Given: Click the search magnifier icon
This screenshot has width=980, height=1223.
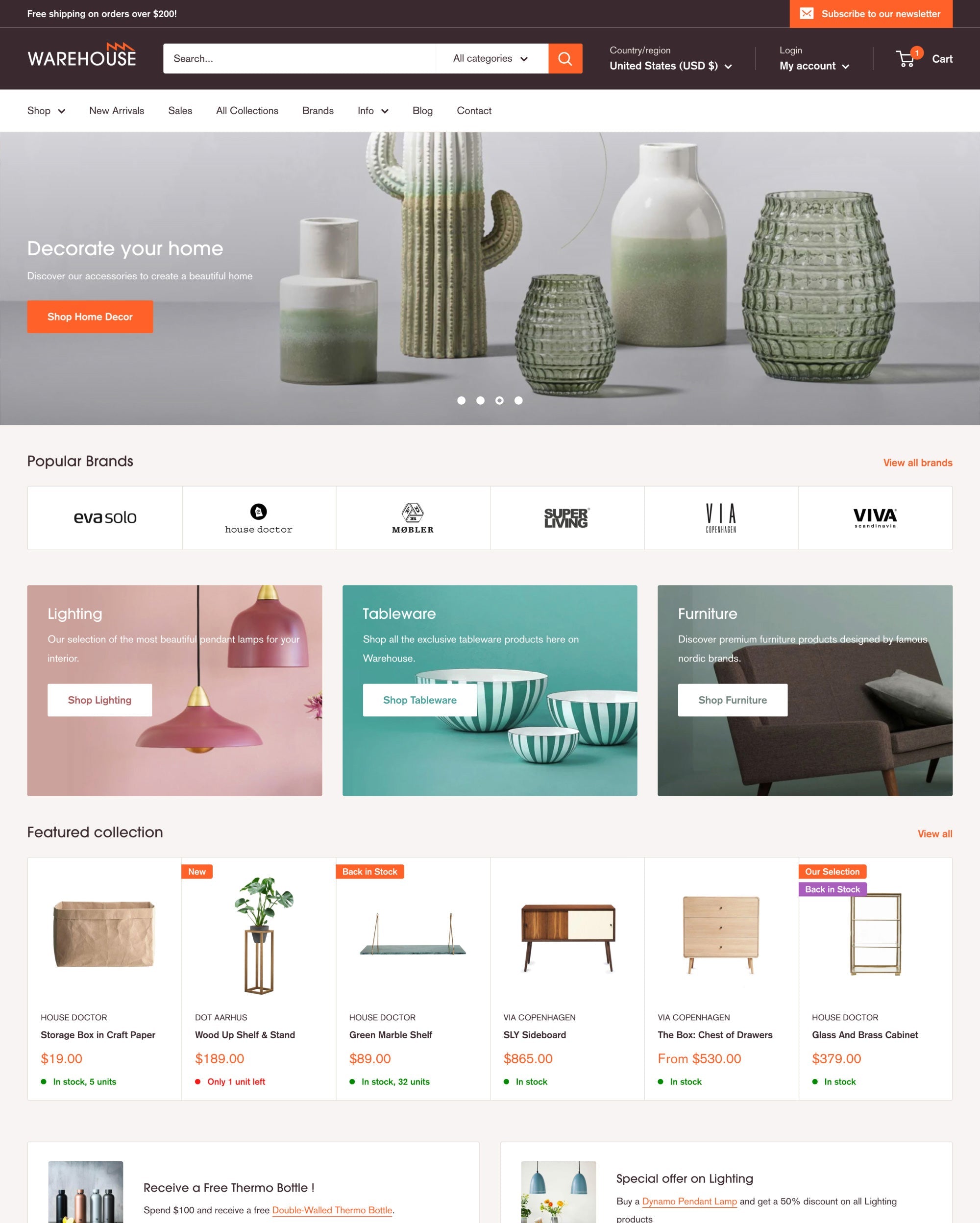Looking at the screenshot, I should click(565, 59).
